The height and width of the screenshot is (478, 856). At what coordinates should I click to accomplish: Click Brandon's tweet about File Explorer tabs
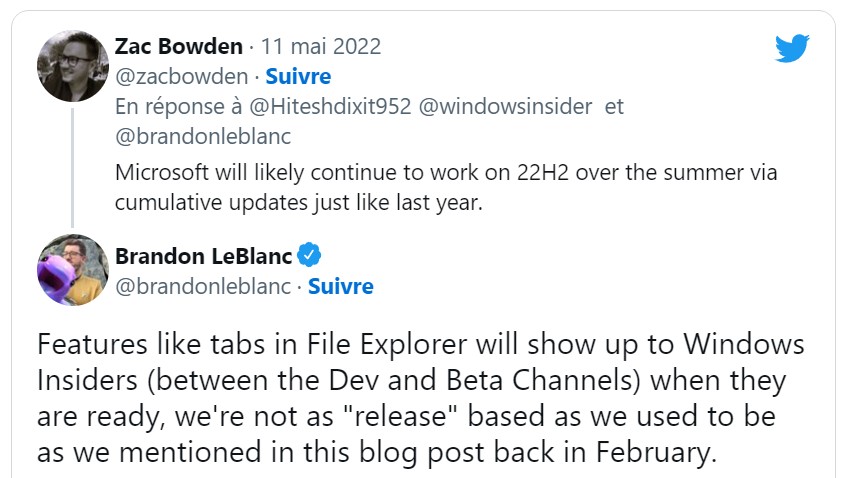pyautogui.click(x=420, y=398)
